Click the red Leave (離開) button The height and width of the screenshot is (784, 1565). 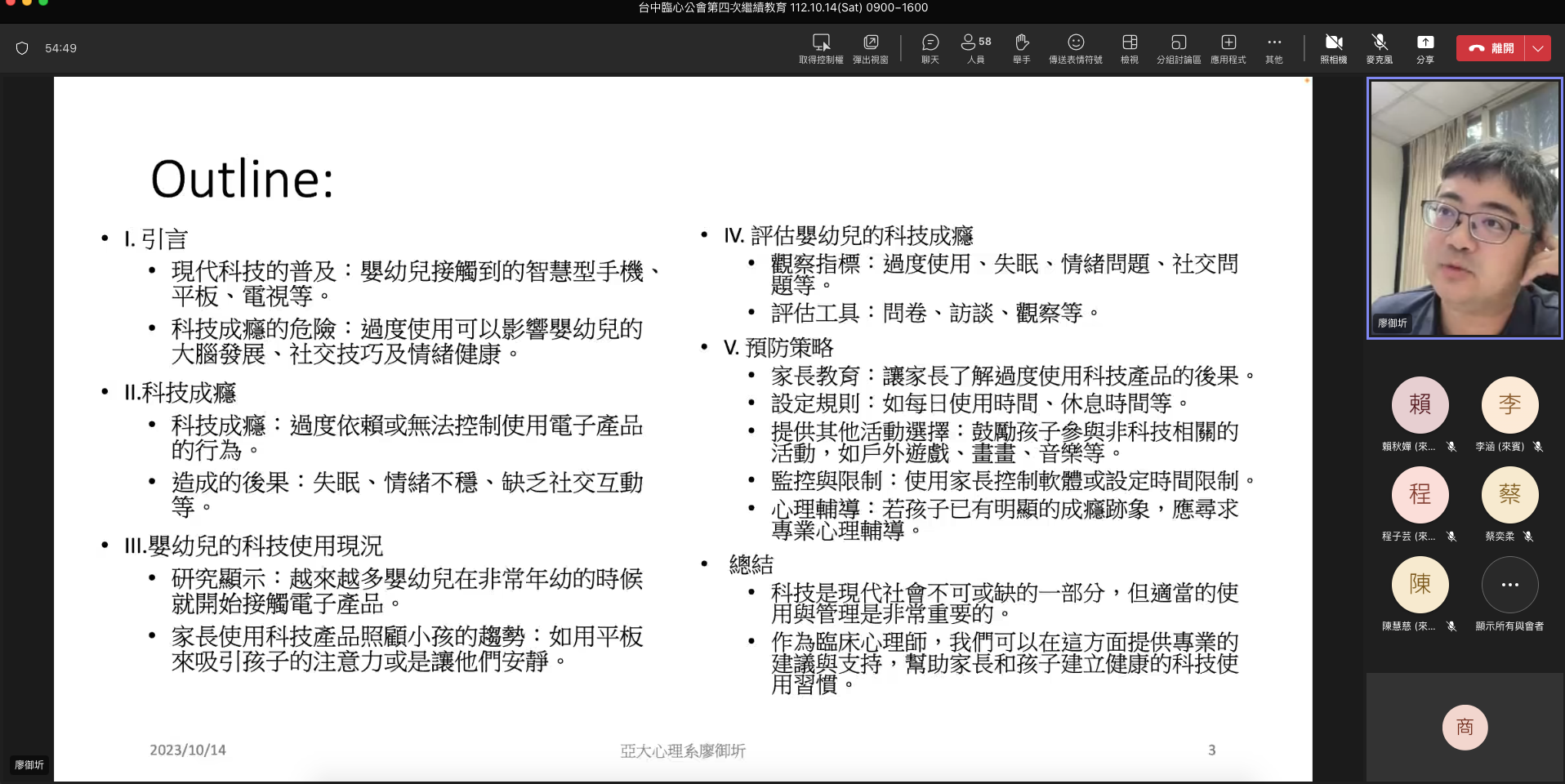coord(1491,48)
